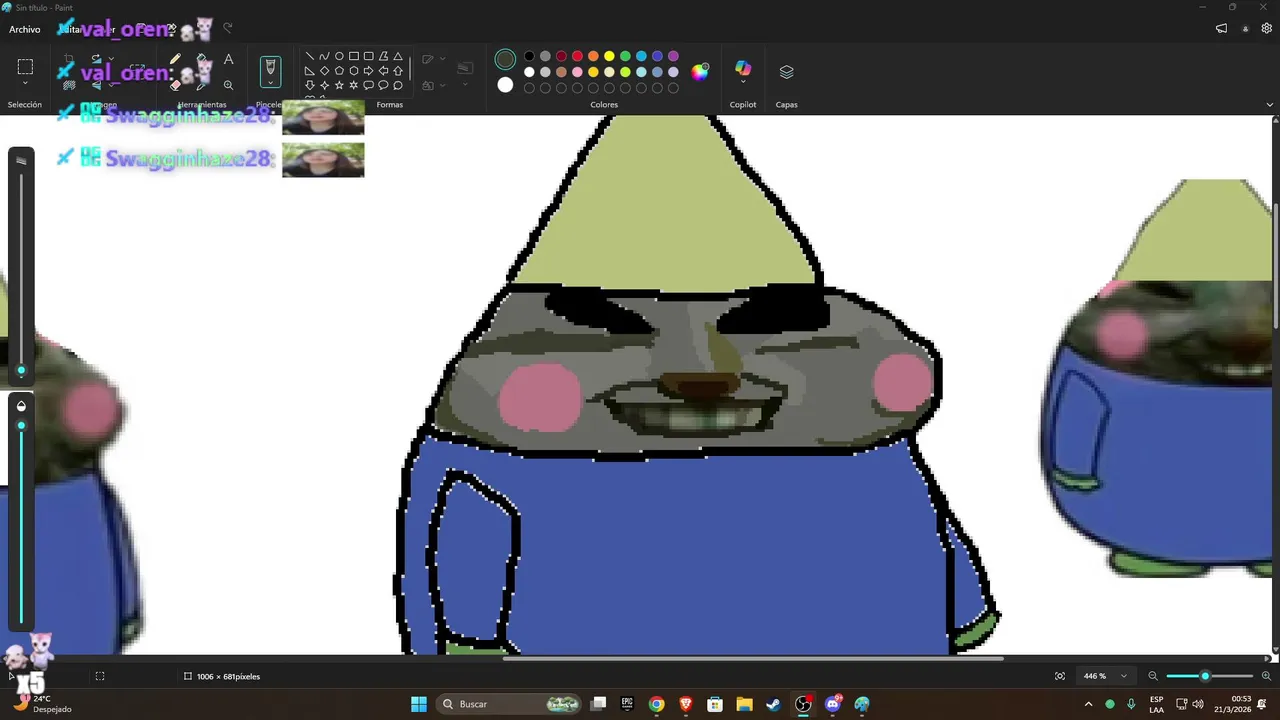The width and height of the screenshot is (1280, 720).
Task: Pick the green color swatch
Action: tap(625, 56)
